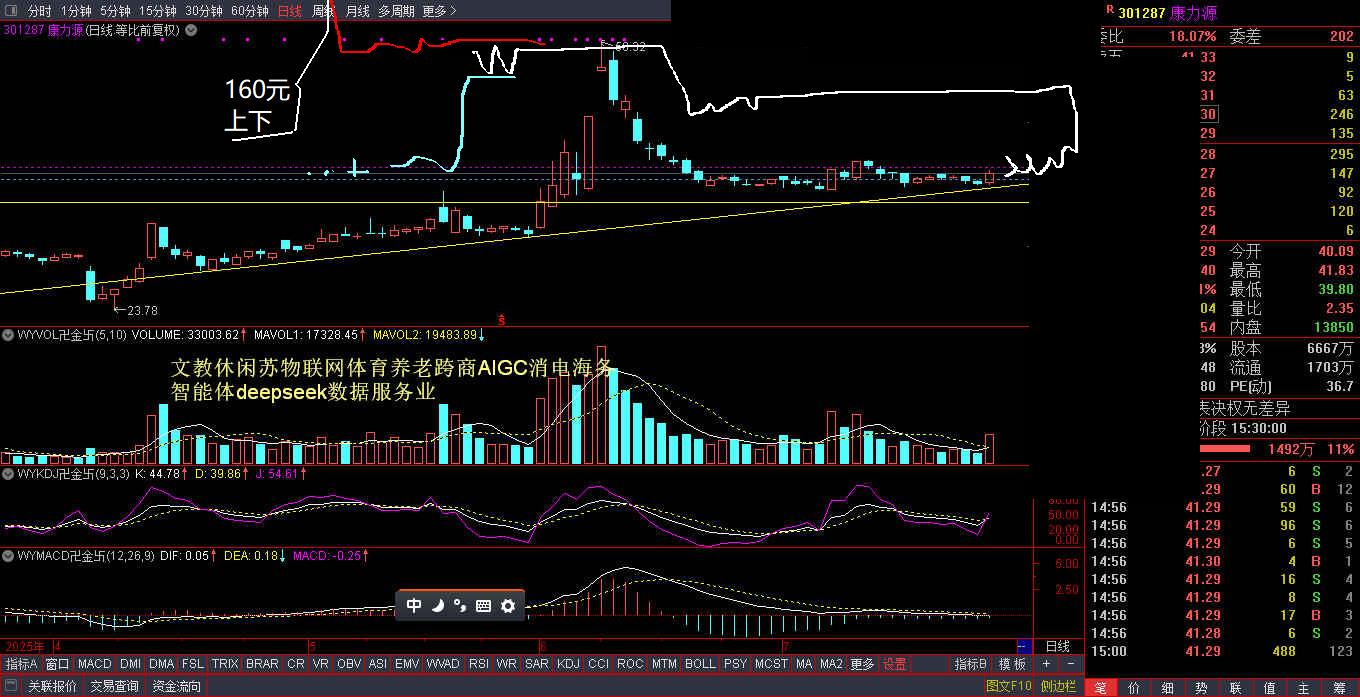Image resolution: width=1360 pixels, height=697 pixels.
Task: Enable the BOLL indicator
Action: [700, 664]
